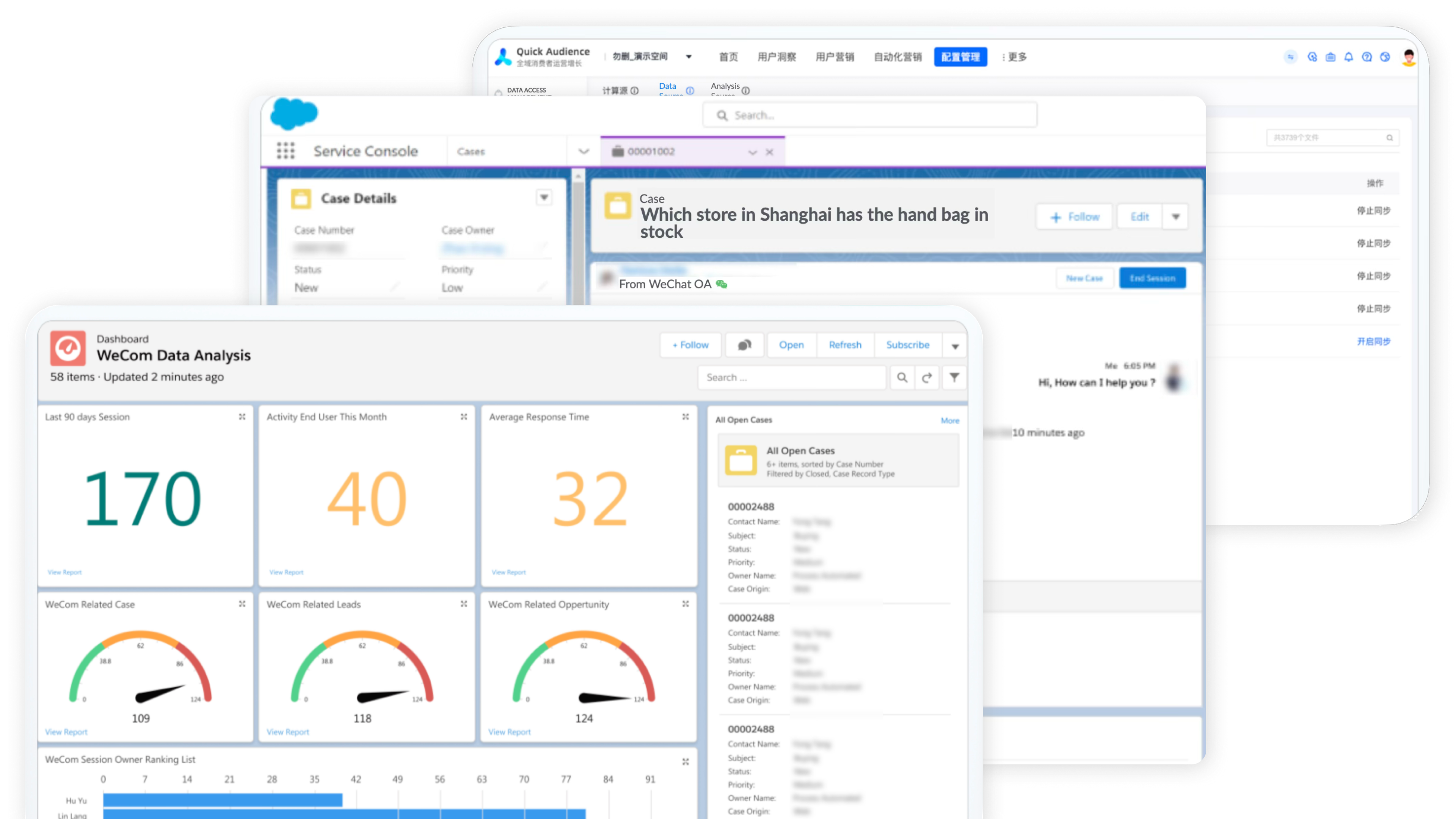
Task: Open the dashboard actions dropdown arrow
Action: (955, 346)
